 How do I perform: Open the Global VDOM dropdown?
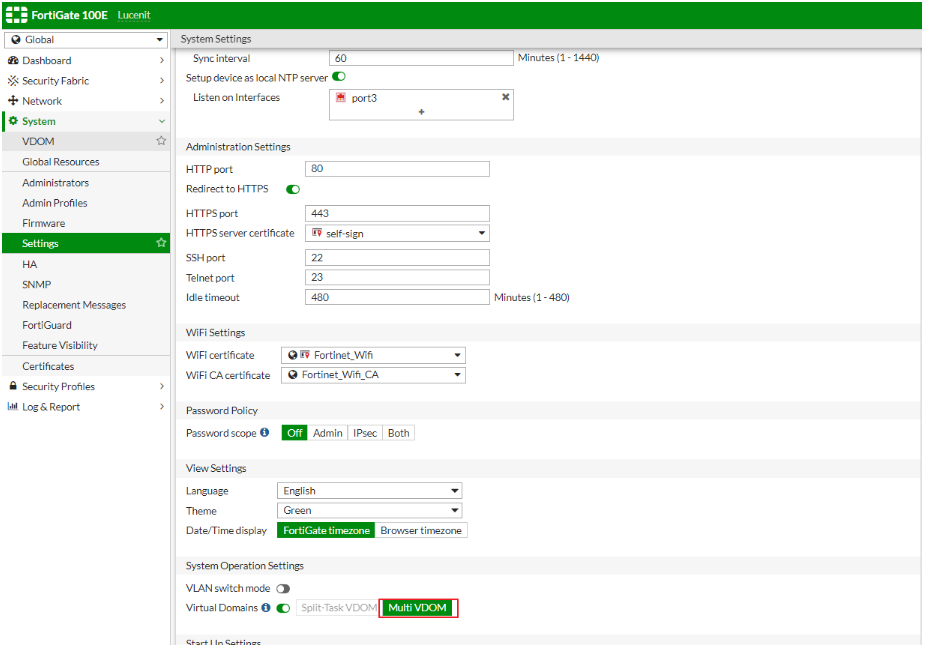click(86, 40)
